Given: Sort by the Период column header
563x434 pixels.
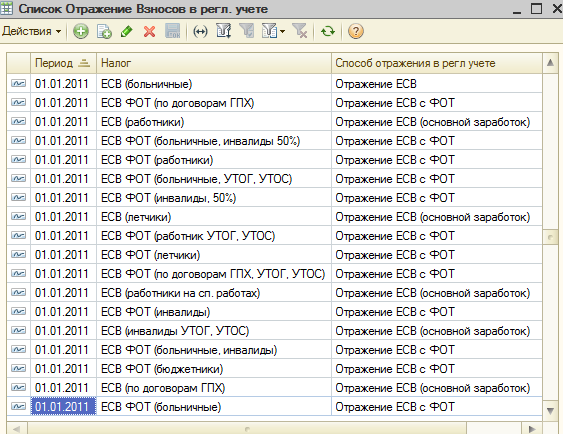Looking at the screenshot, I should pos(63,63).
